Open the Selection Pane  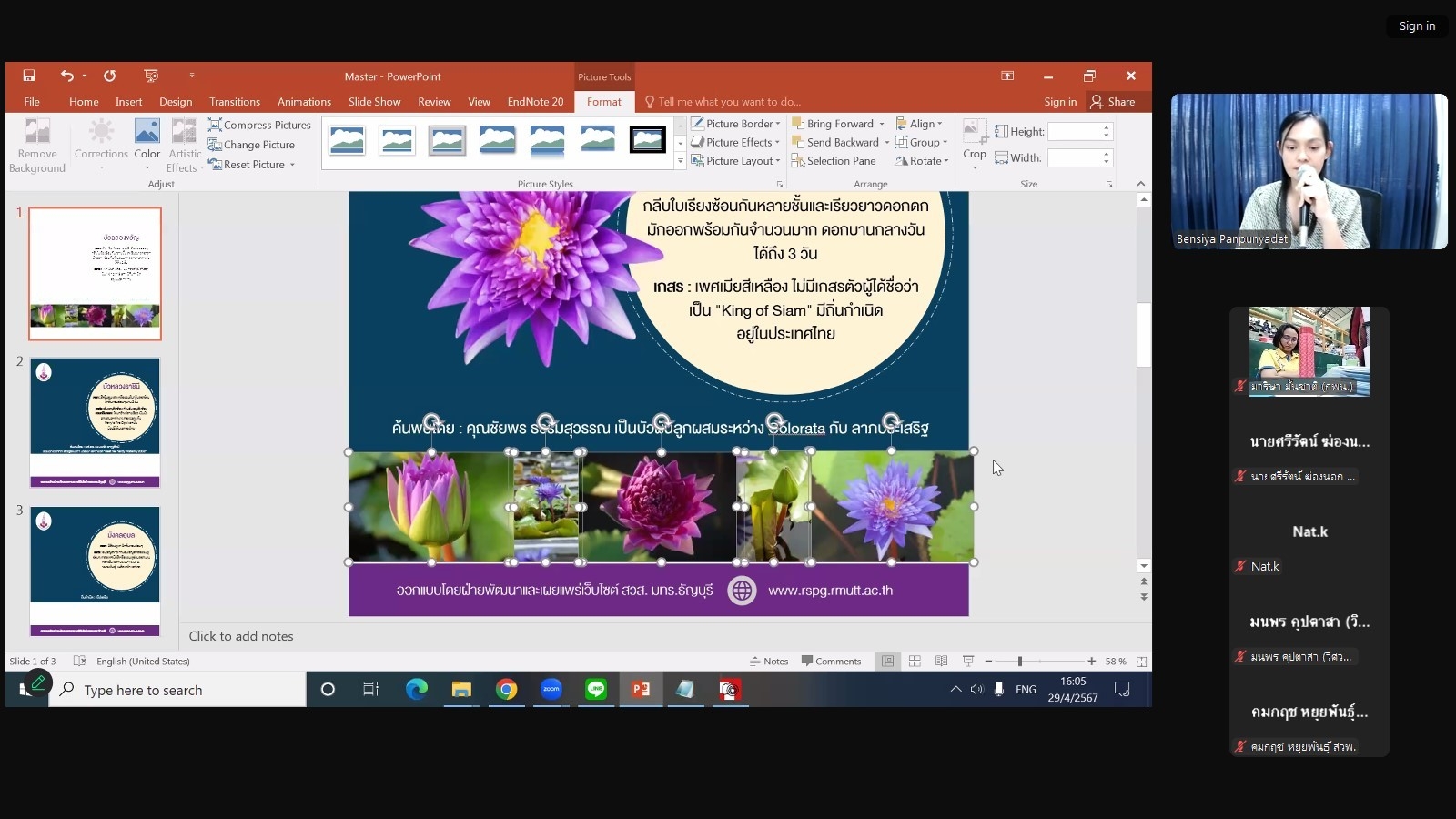click(x=834, y=161)
